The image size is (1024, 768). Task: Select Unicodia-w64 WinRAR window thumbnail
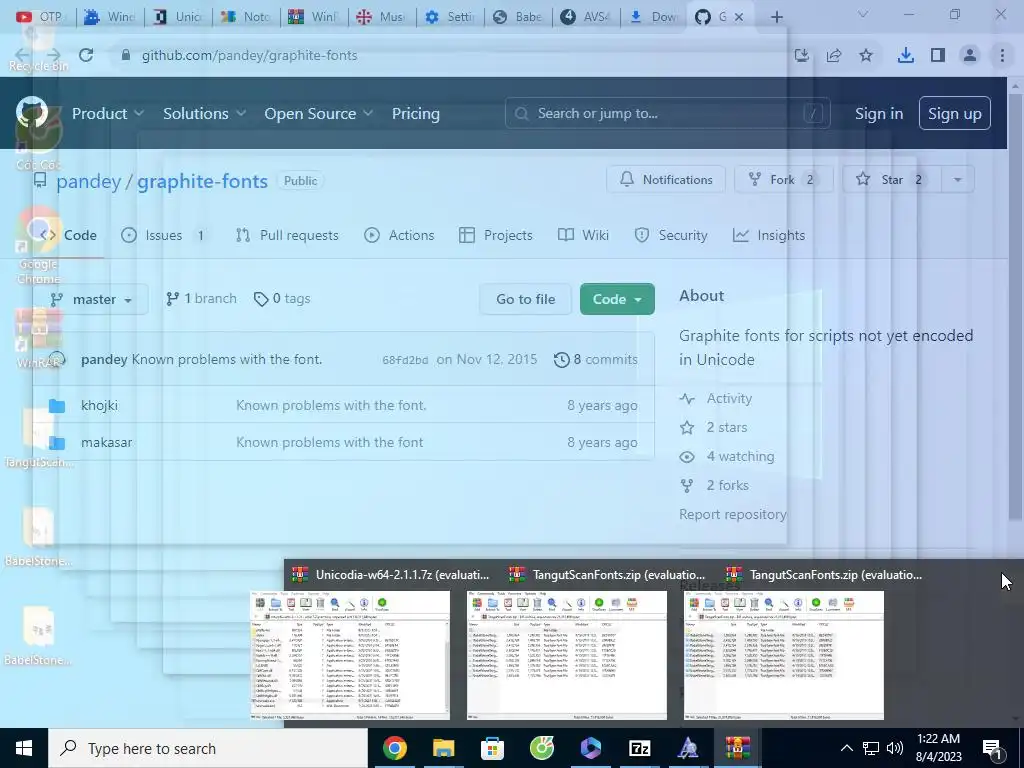(351, 655)
